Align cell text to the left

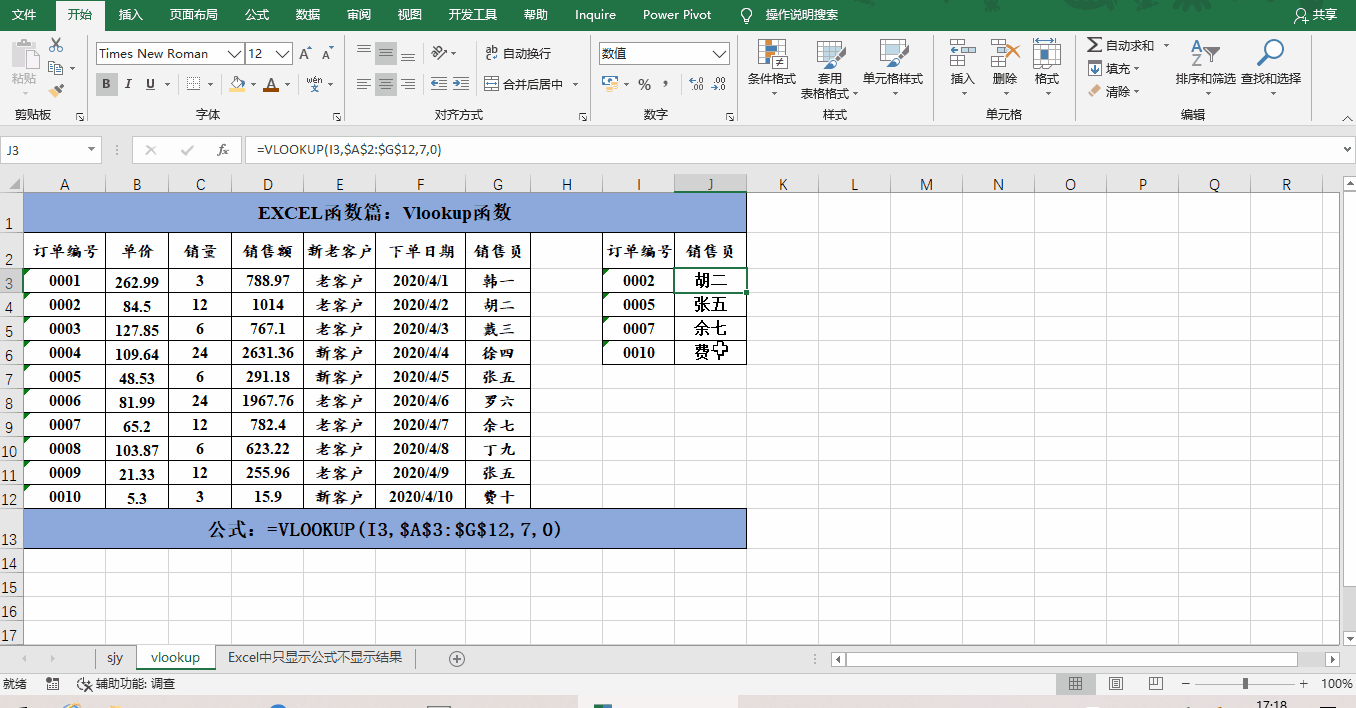(x=364, y=84)
